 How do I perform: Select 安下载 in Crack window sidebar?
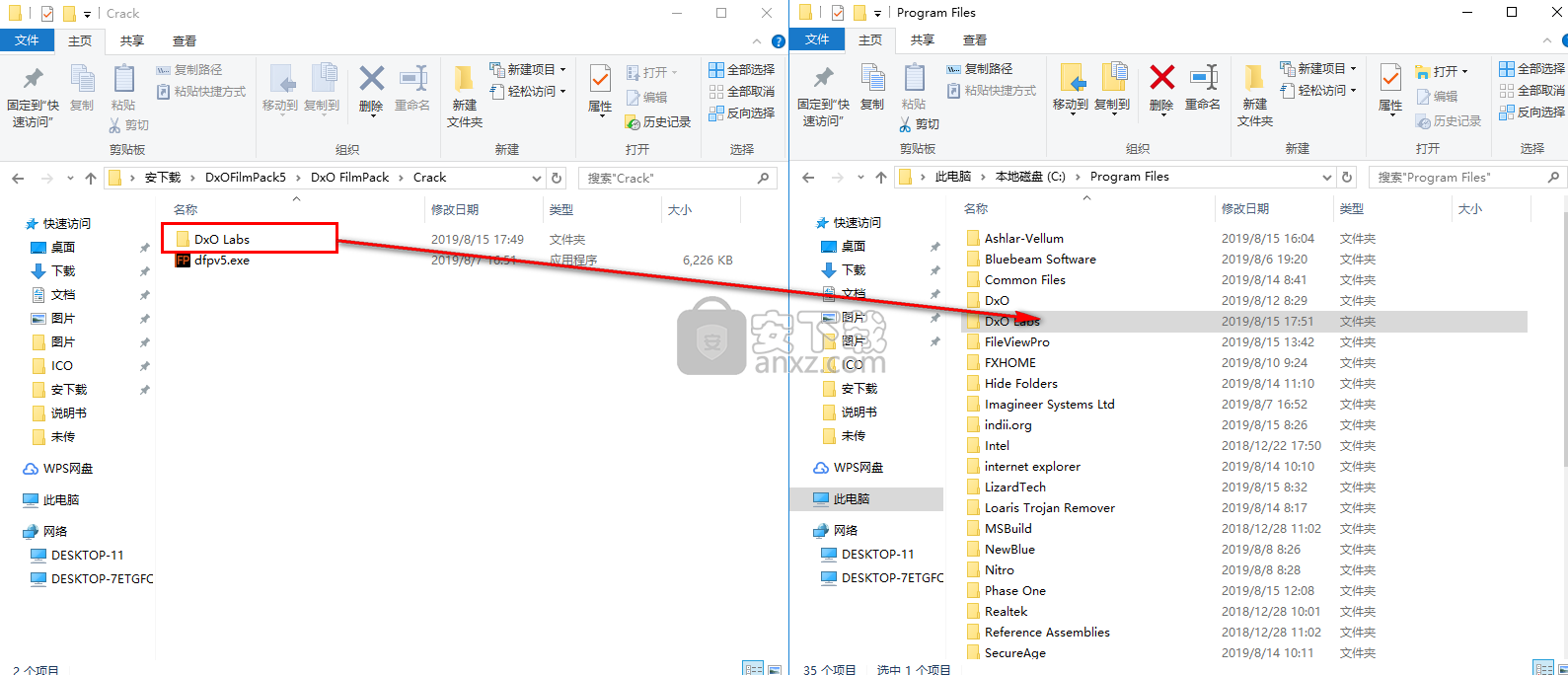click(69, 390)
